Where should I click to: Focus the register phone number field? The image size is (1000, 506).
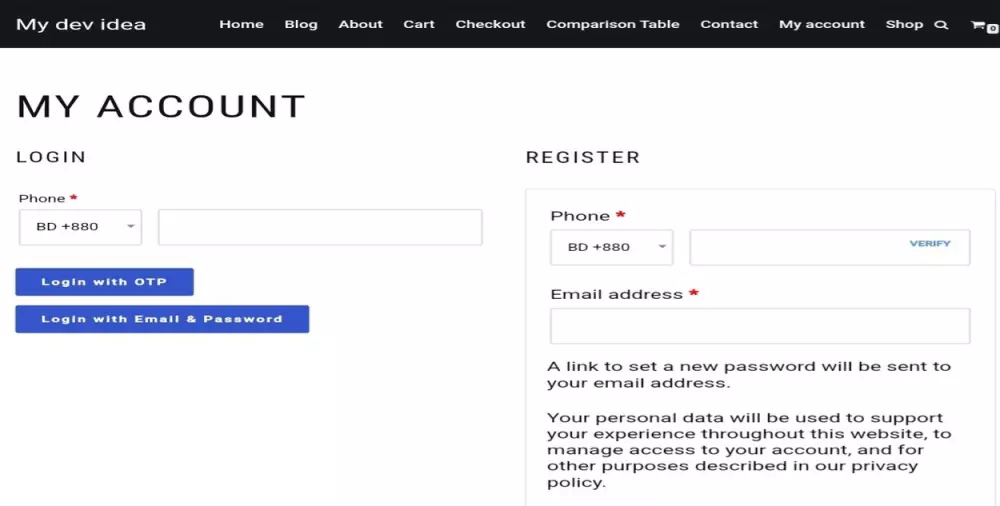point(795,247)
